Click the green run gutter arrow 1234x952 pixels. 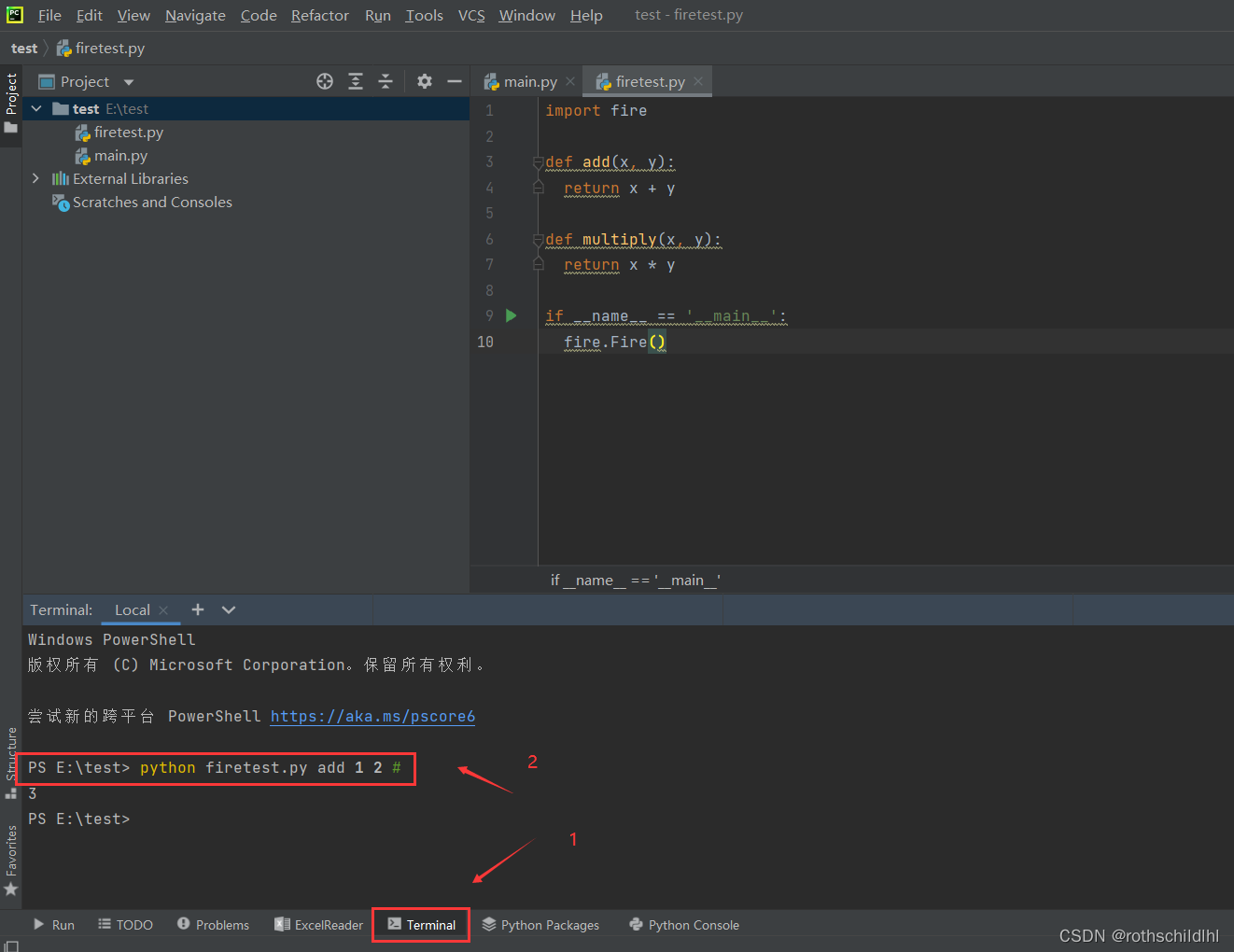pos(511,315)
